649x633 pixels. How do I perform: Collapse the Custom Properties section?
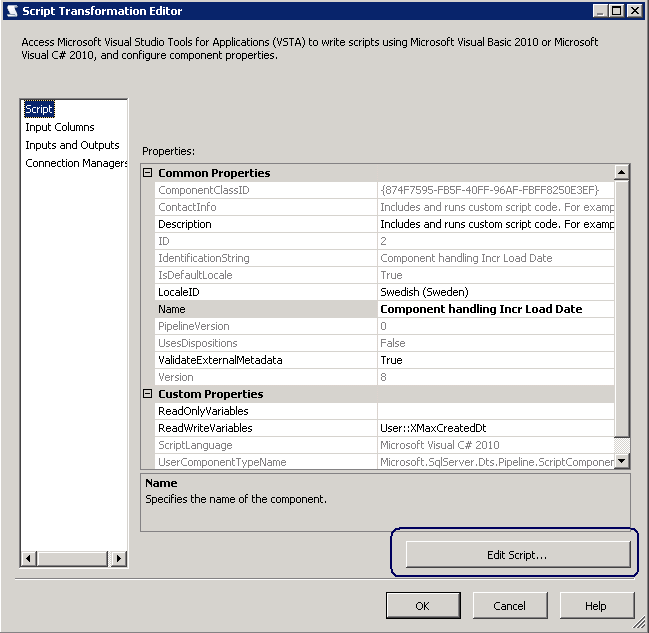tap(148, 394)
